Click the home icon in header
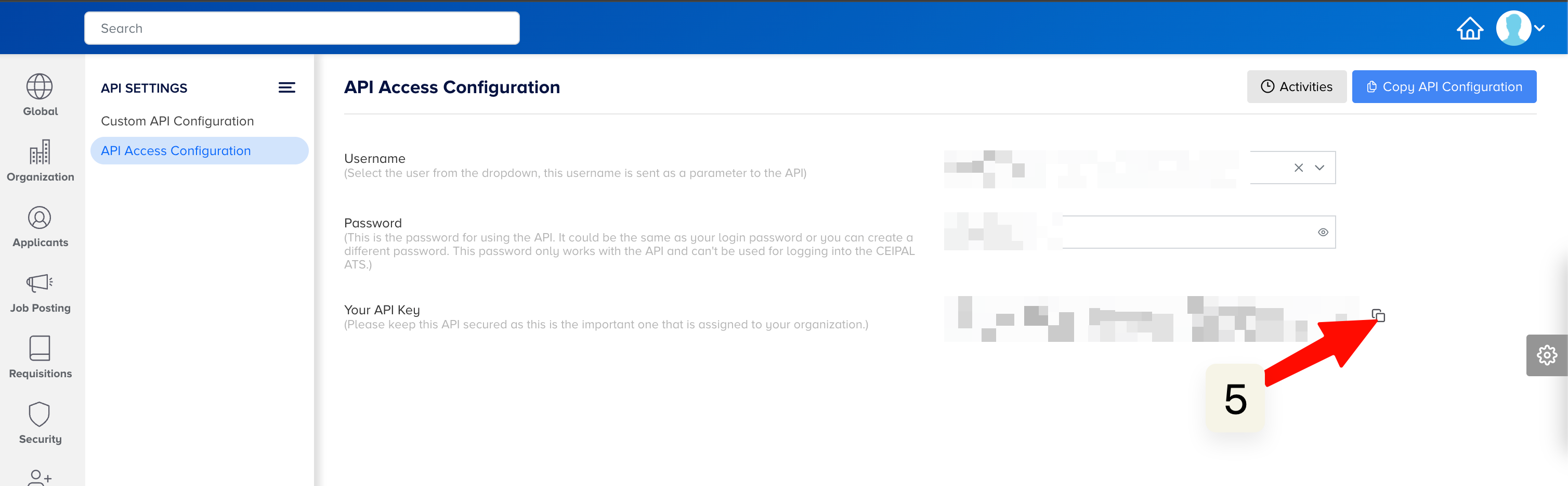The image size is (1568, 486). click(1469, 28)
